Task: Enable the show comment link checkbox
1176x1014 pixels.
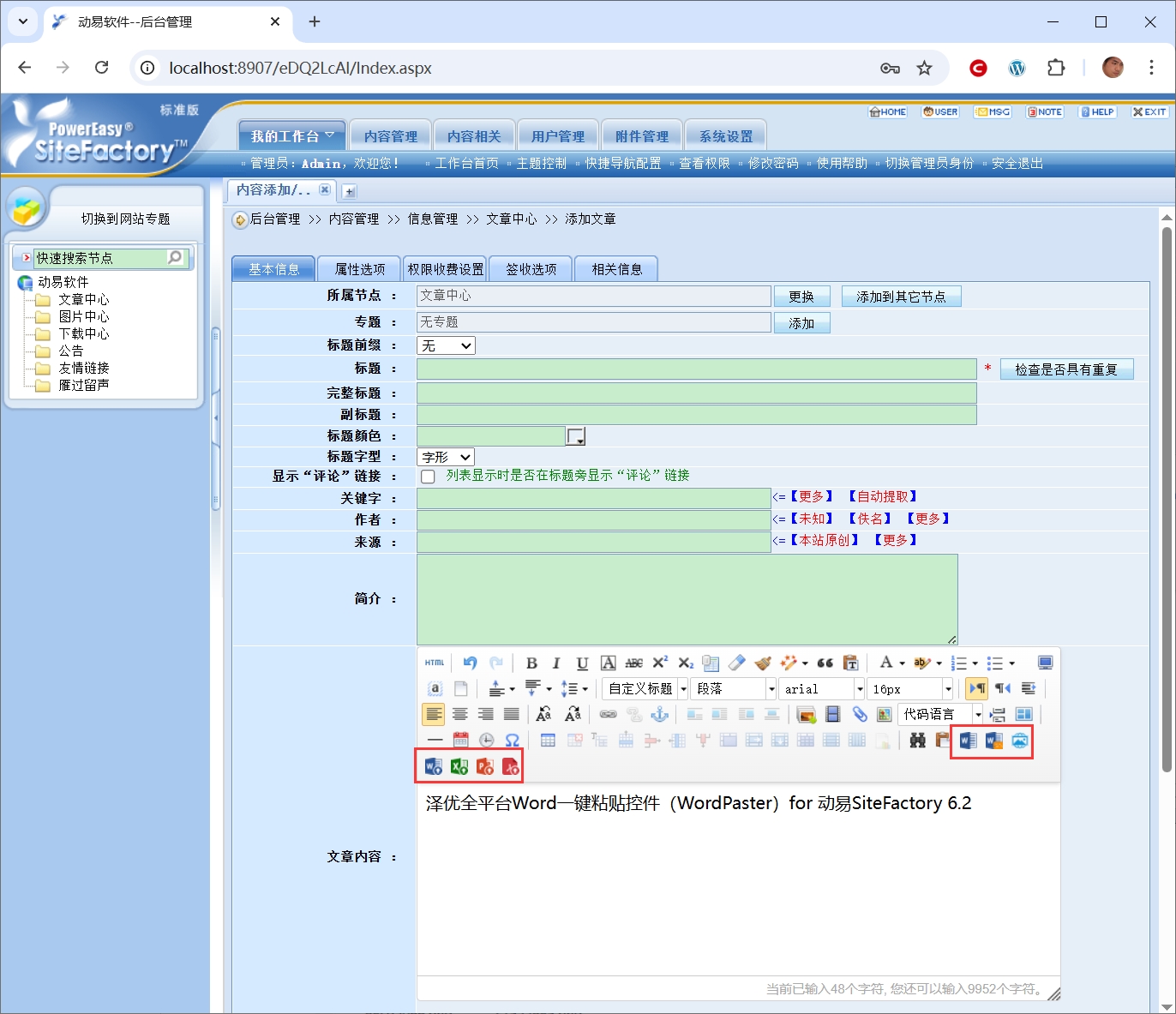Action: coord(428,477)
